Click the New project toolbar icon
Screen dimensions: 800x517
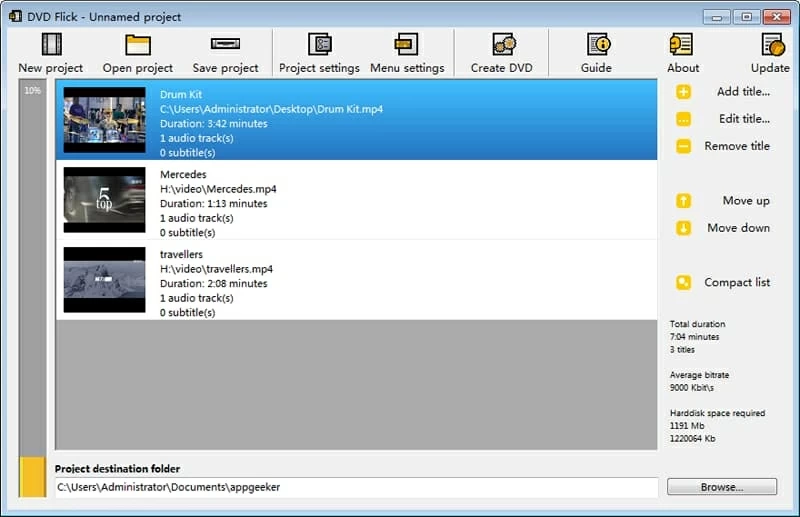(51, 46)
